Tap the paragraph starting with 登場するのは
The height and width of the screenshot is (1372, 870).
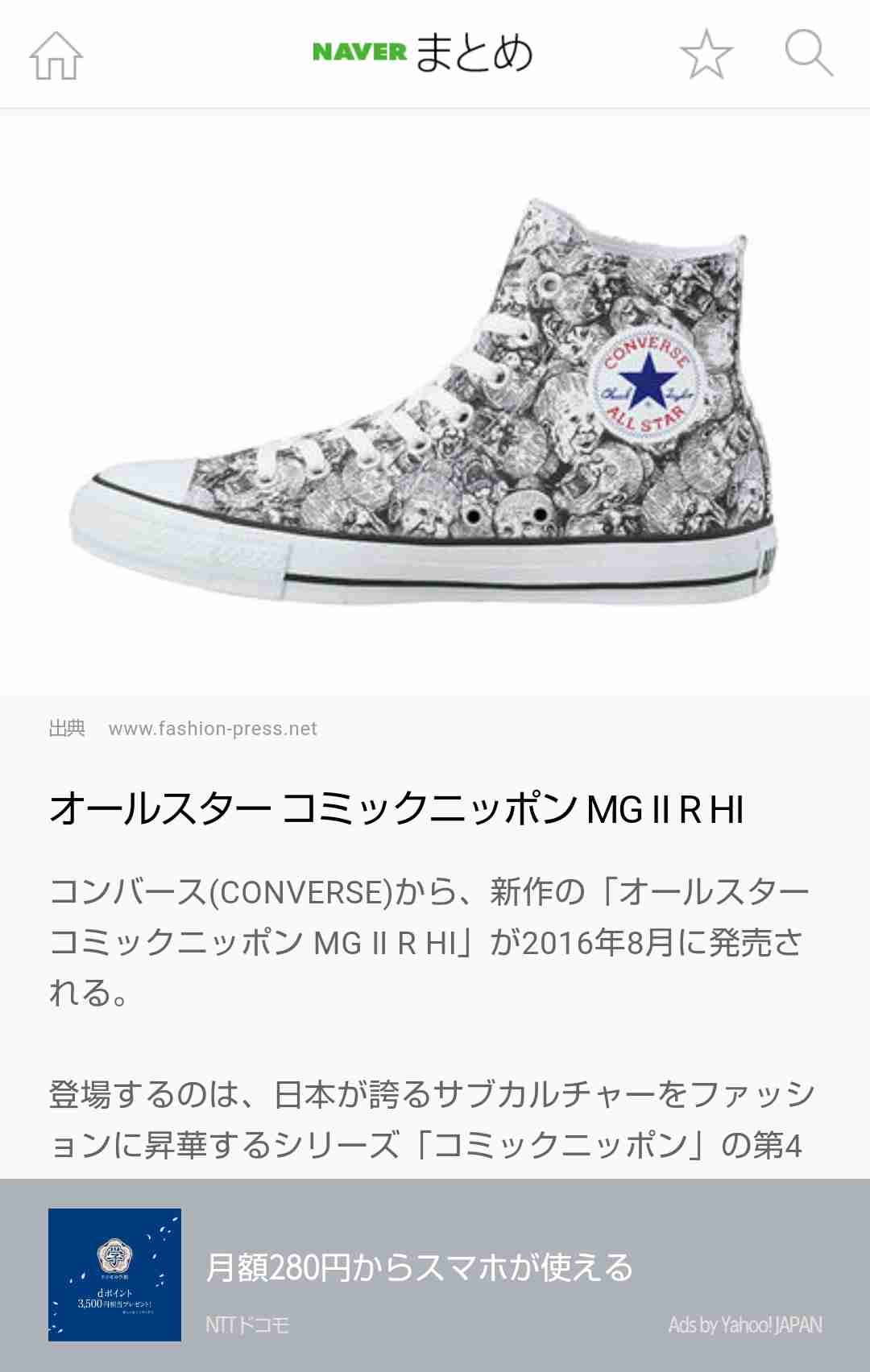pyautogui.click(x=433, y=1119)
